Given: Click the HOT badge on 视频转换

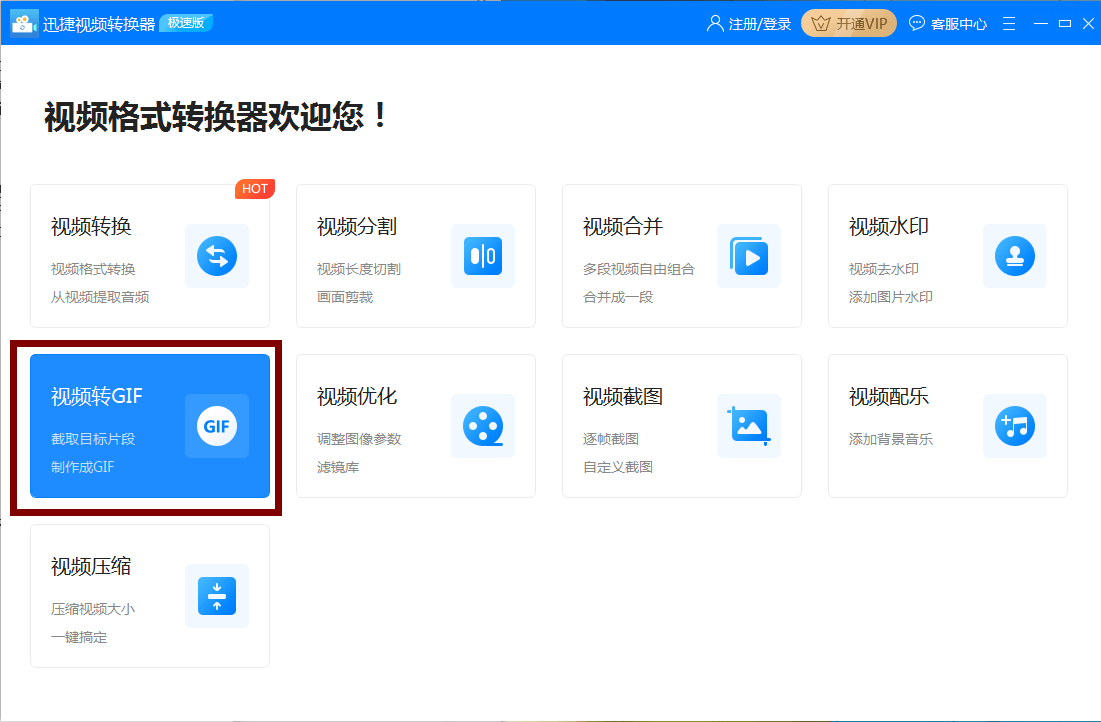Looking at the screenshot, I should [255, 189].
